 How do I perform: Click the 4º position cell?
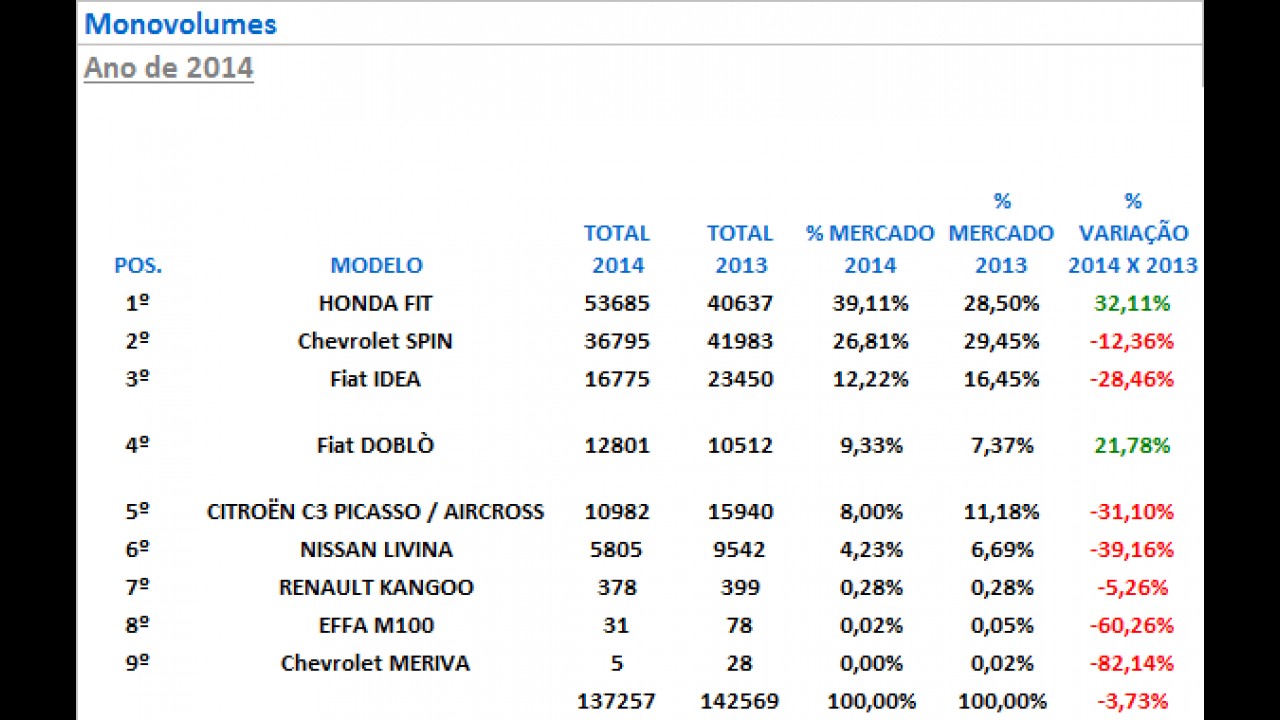(x=138, y=445)
